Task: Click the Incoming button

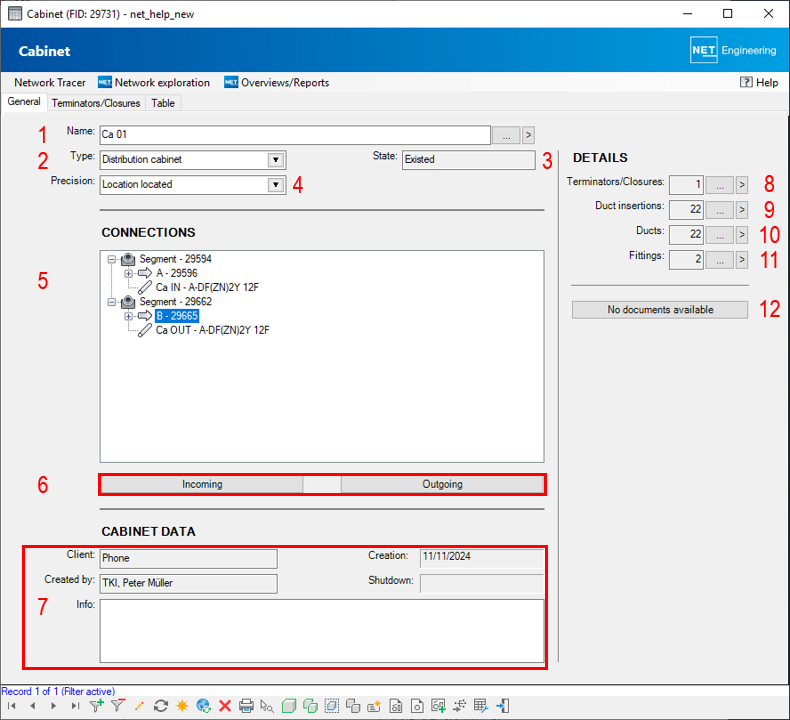Action: point(202,484)
